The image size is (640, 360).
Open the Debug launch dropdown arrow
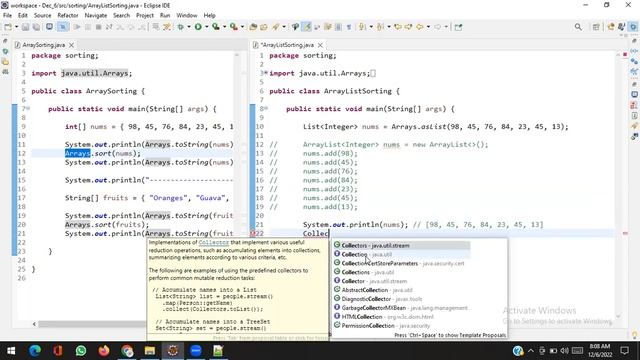[189, 27]
